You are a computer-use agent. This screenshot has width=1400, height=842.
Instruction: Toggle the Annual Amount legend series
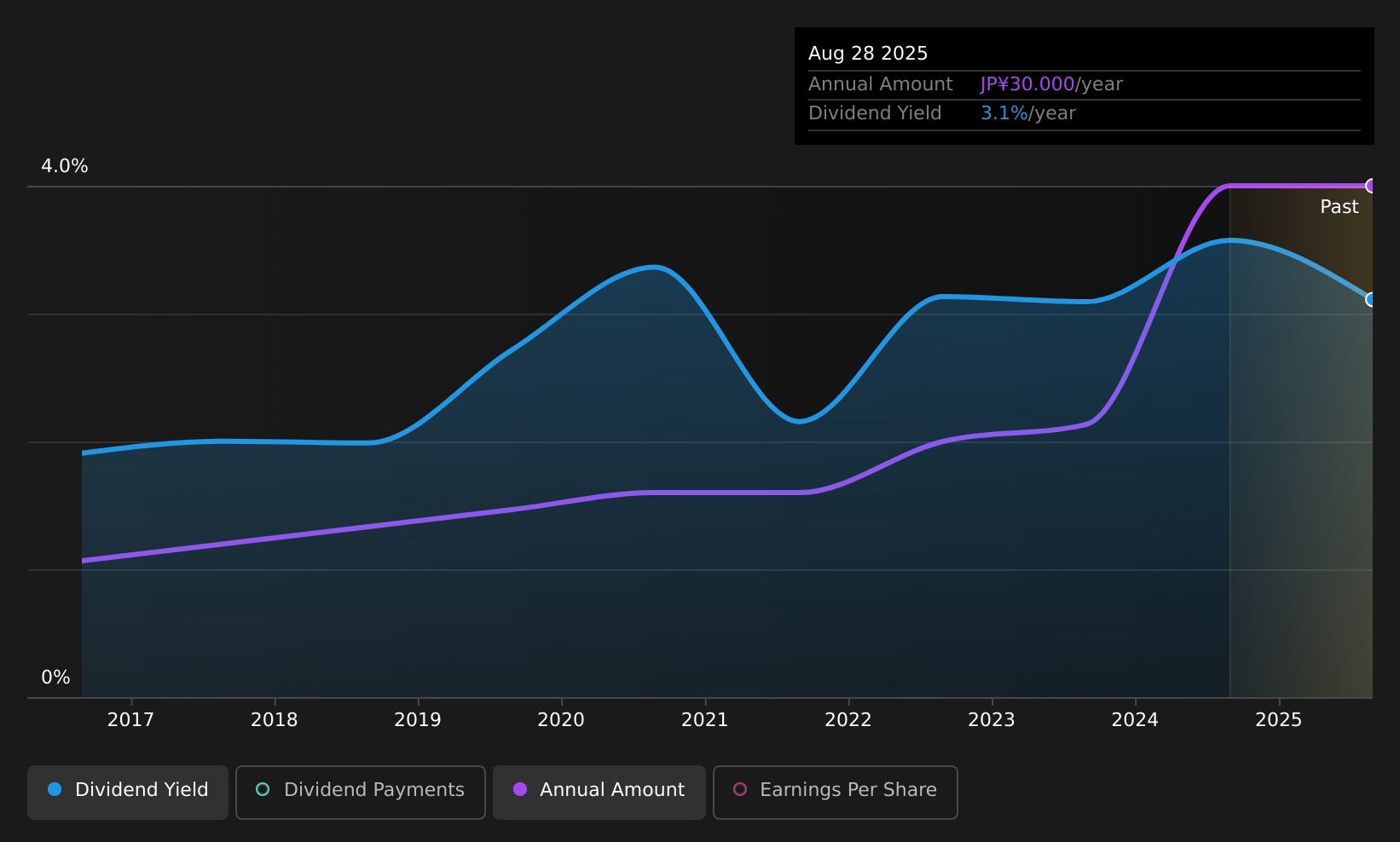point(599,792)
